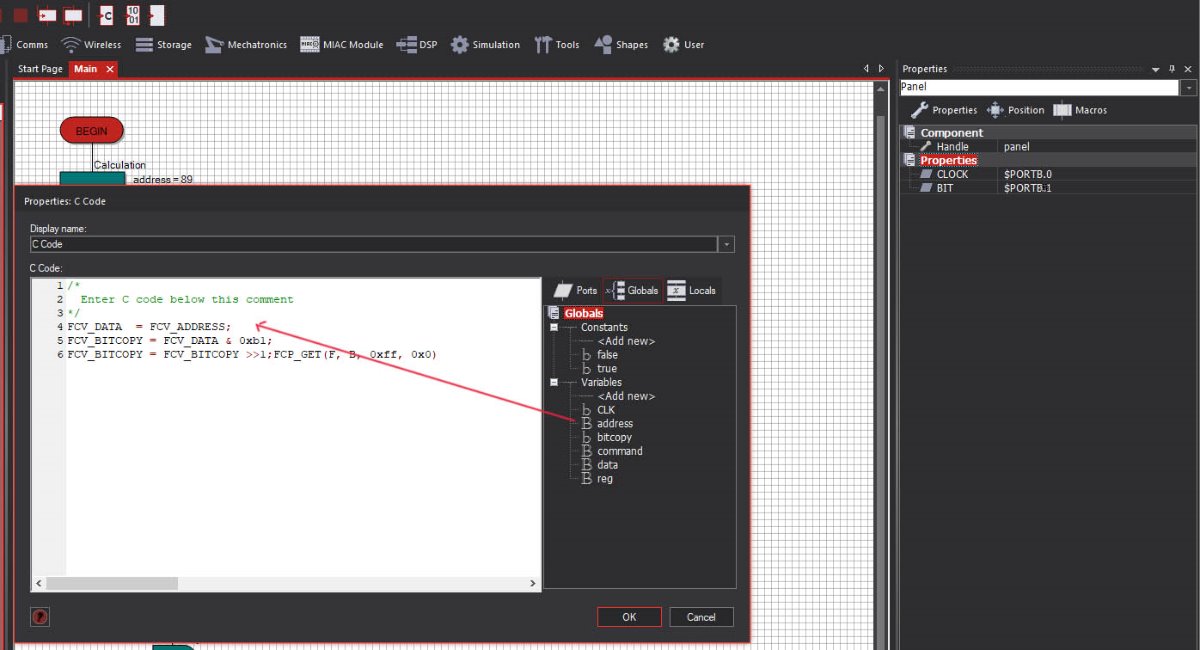Select the address variable
Image resolution: width=1200 pixels, height=650 pixels.
615,423
